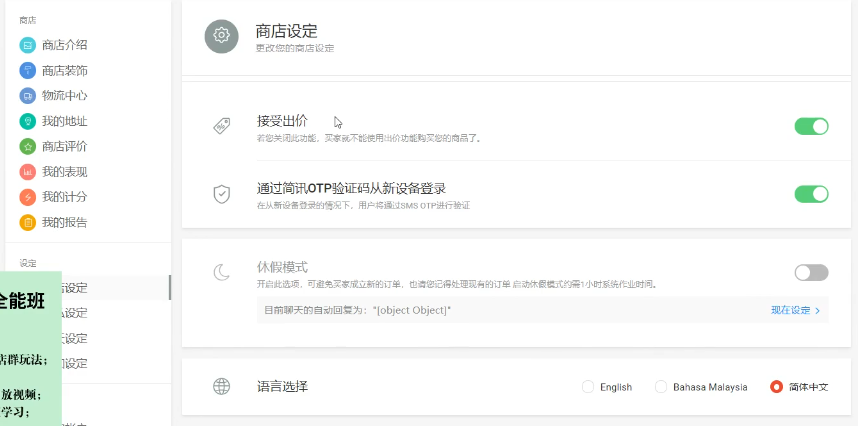This screenshot has height=426, width=858.
Task: Click the language globe icon
Action: tap(222, 387)
